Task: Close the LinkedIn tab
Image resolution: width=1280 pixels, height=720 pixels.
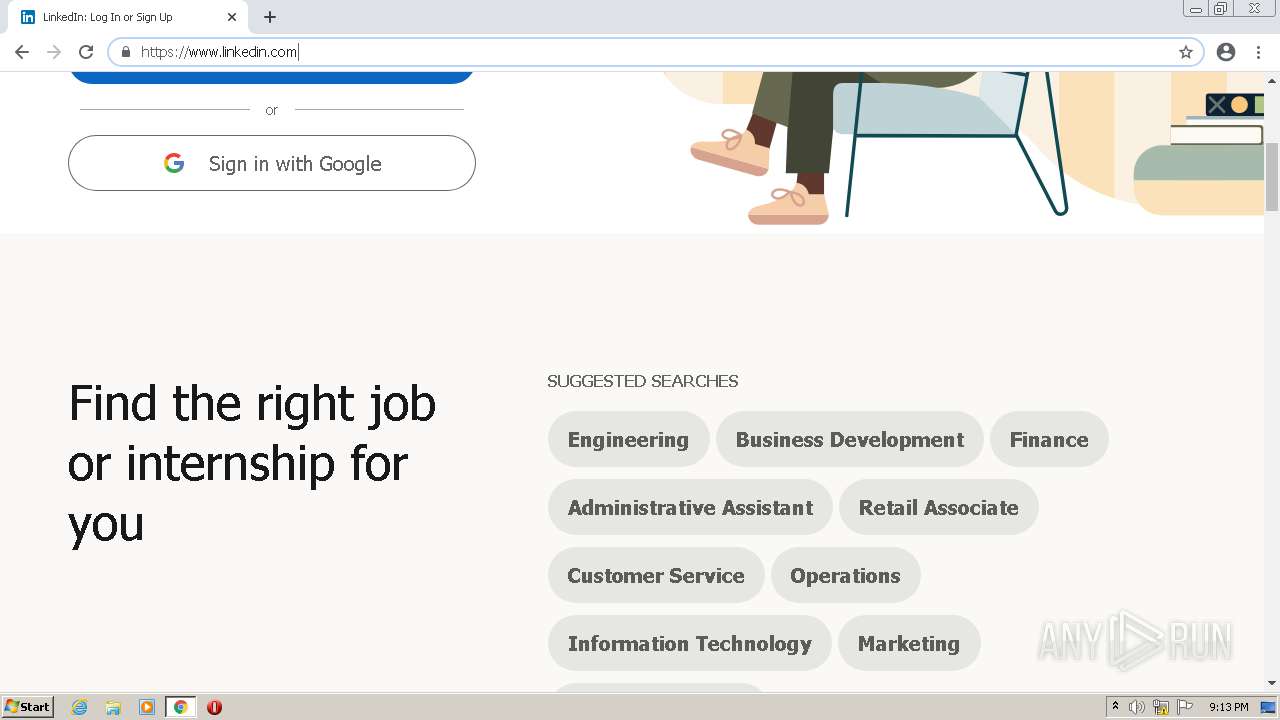Action: [232, 17]
